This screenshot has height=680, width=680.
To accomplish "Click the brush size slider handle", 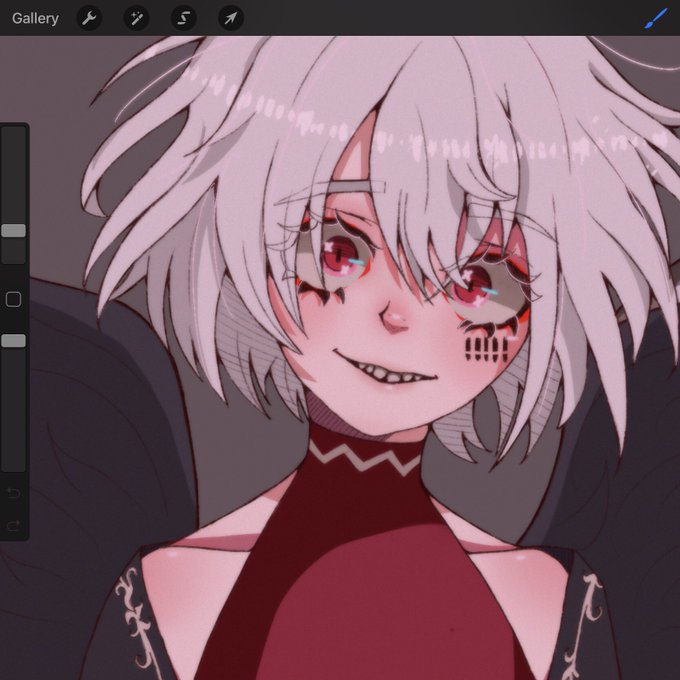I will point(13,231).
